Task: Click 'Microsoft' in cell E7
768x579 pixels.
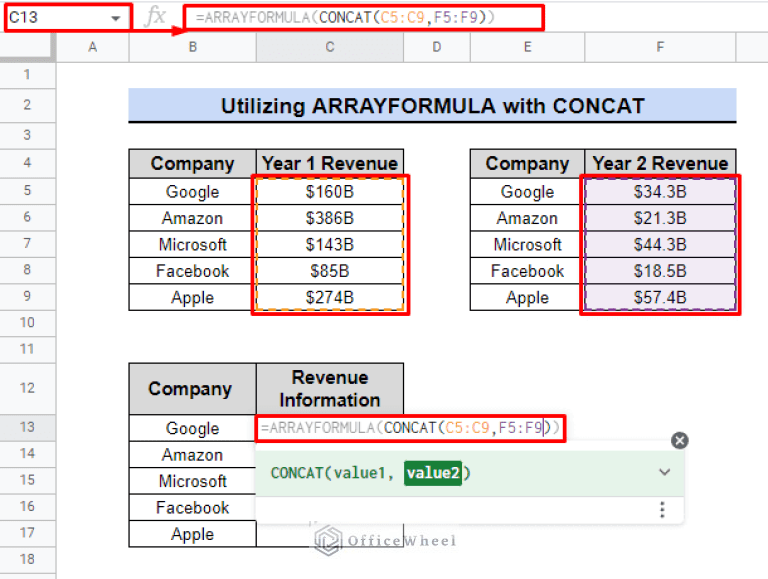Action: pyautogui.click(x=527, y=244)
